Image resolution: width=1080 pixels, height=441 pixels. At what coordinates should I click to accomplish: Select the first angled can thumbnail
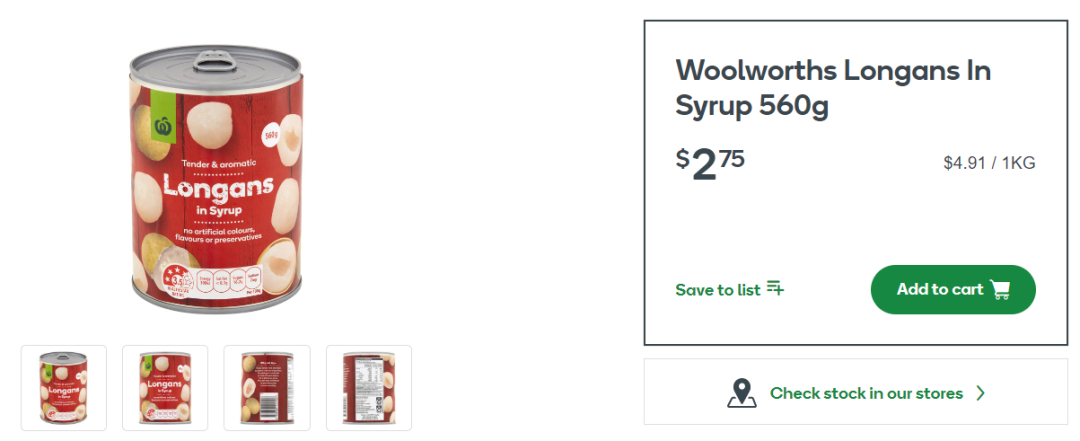click(x=64, y=388)
